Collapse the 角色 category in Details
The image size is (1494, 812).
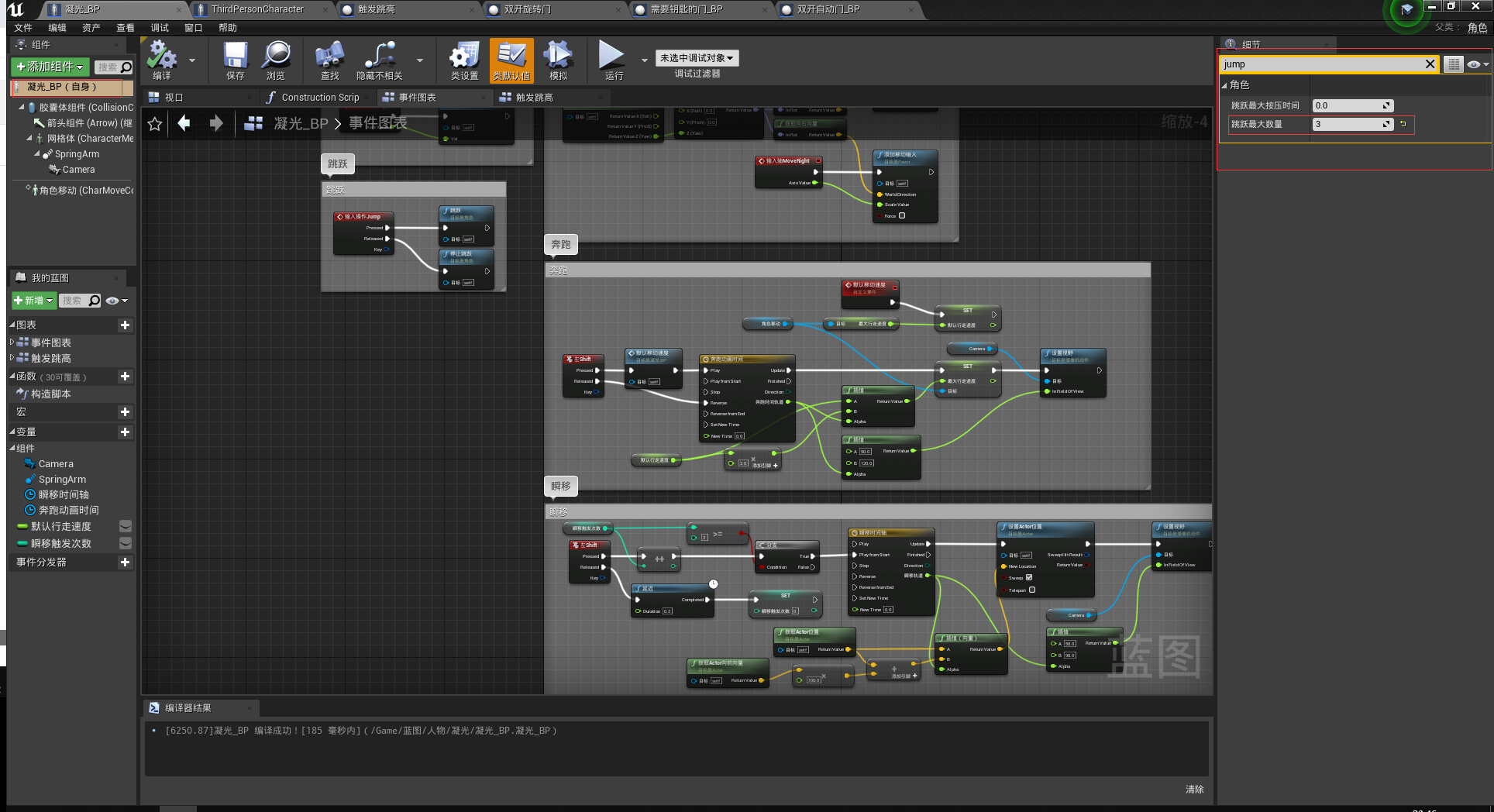tap(1224, 85)
